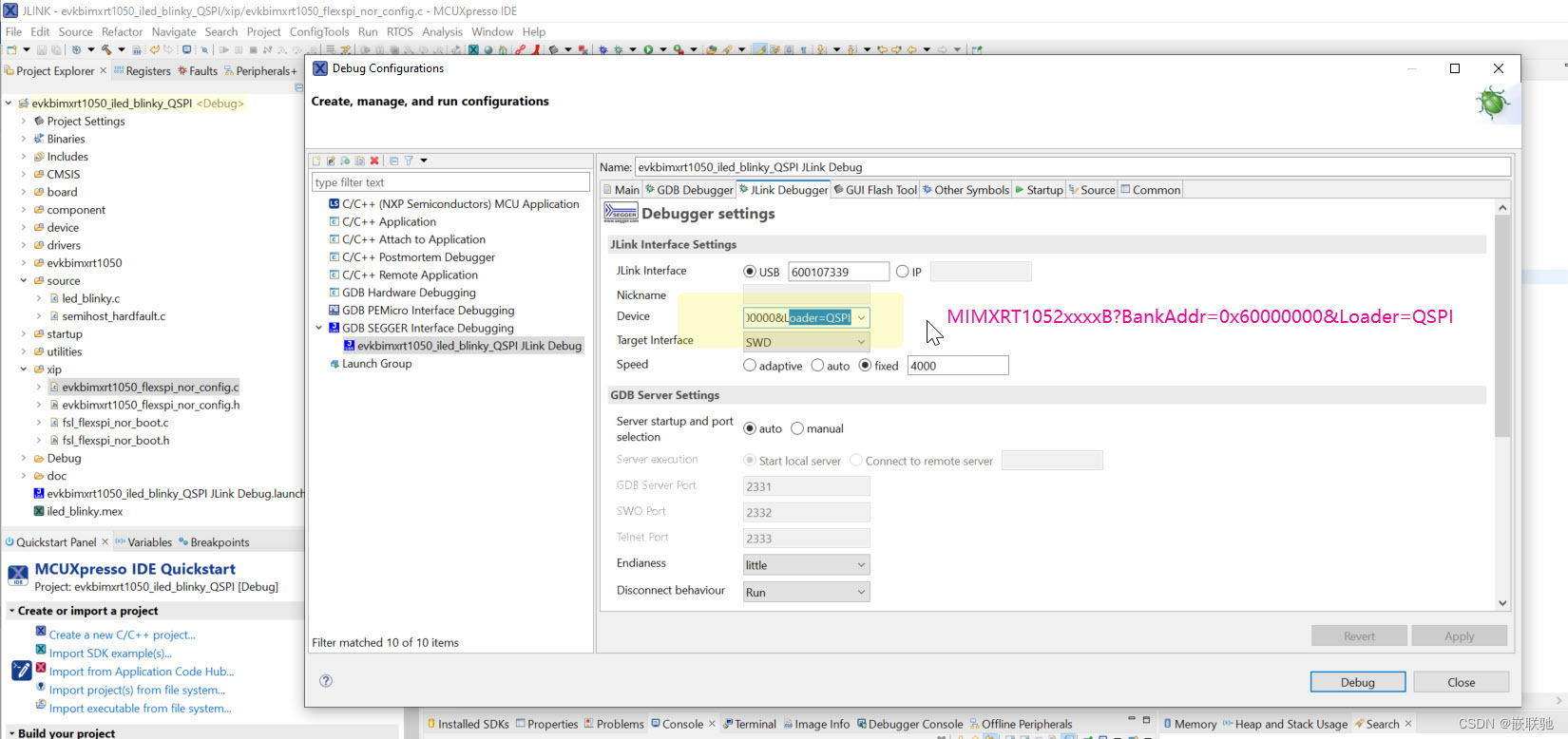
Task: Click the type filter text field
Action: pyautogui.click(x=450, y=182)
